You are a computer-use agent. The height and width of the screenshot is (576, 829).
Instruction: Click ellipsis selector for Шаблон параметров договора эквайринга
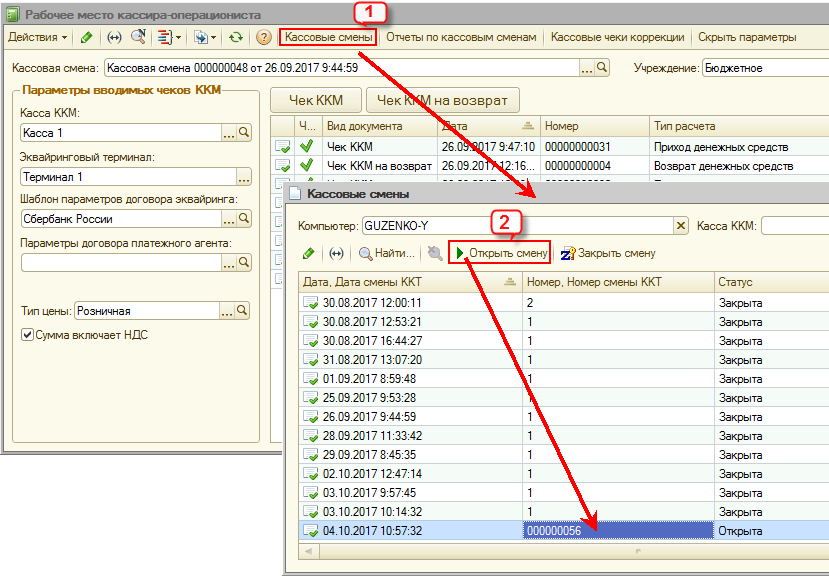tap(228, 219)
